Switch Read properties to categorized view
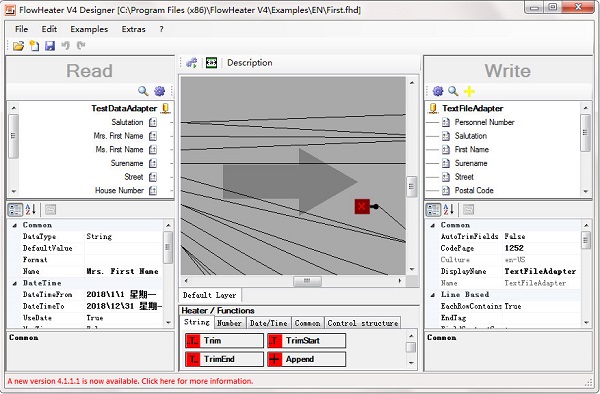Screen dimensions: 600x394 click(x=15, y=210)
